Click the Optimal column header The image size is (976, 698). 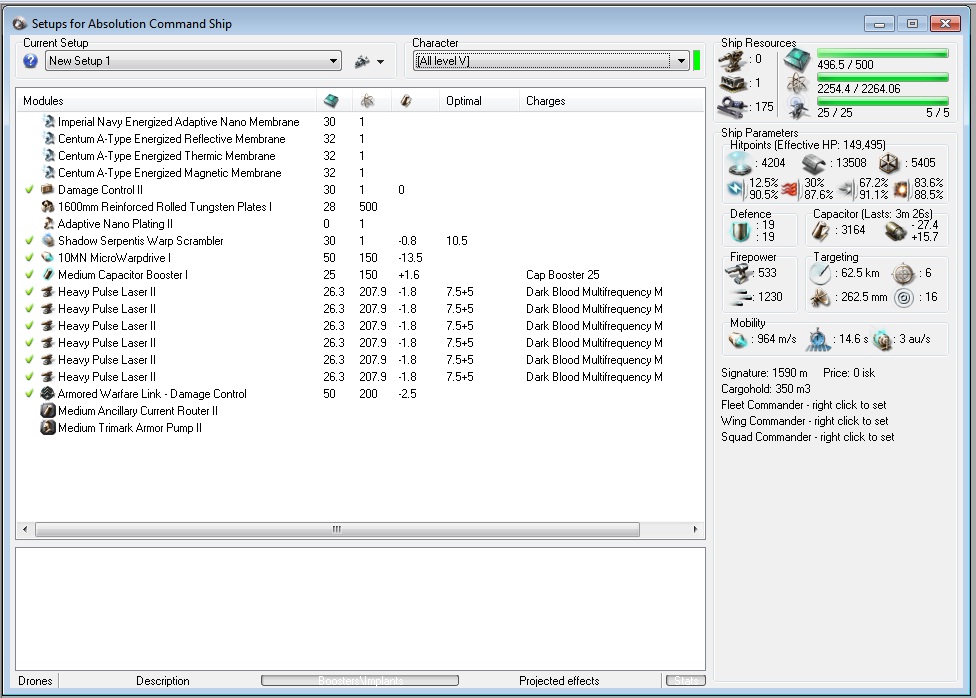tap(464, 101)
